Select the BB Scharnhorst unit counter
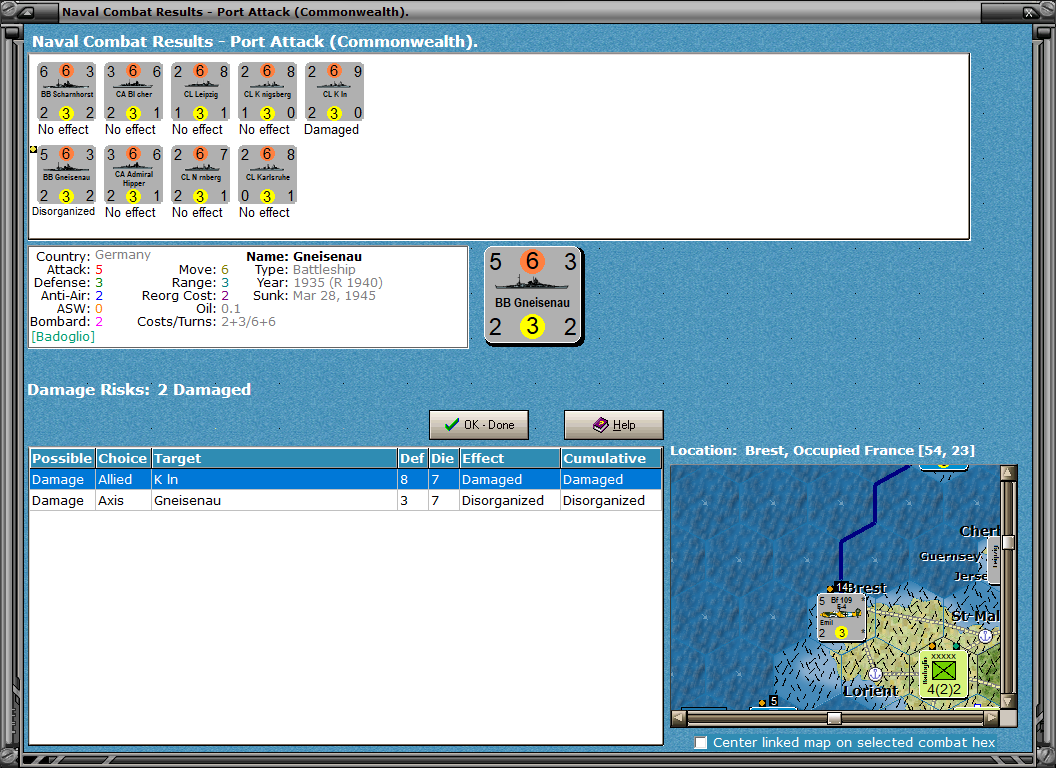 (x=66, y=92)
